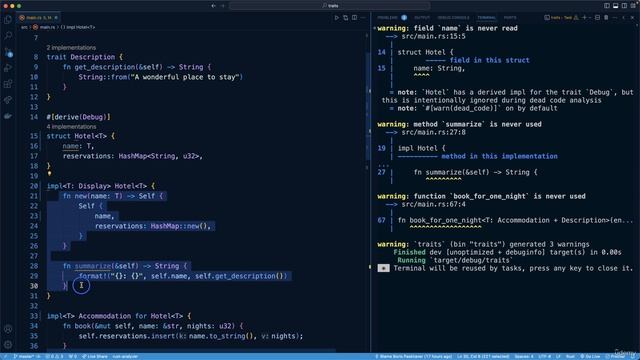Image resolution: width=640 pixels, height=360 pixels.
Task: Click errors and warnings count in status bar
Action: click(x=54, y=356)
